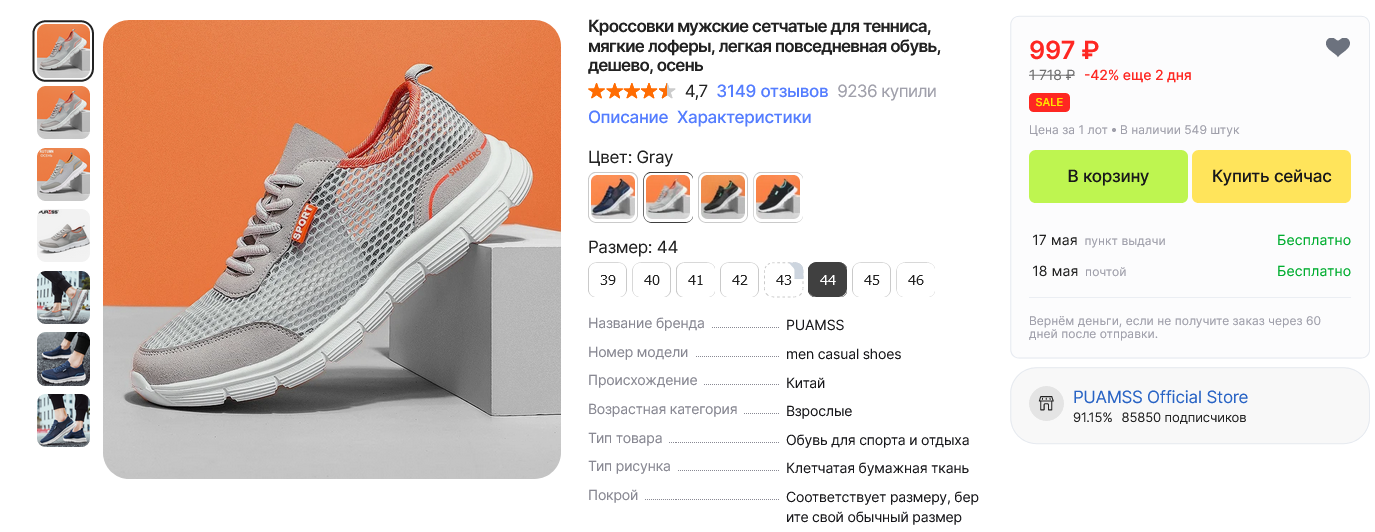
Task: Jump to the Описание section
Action: 628,117
